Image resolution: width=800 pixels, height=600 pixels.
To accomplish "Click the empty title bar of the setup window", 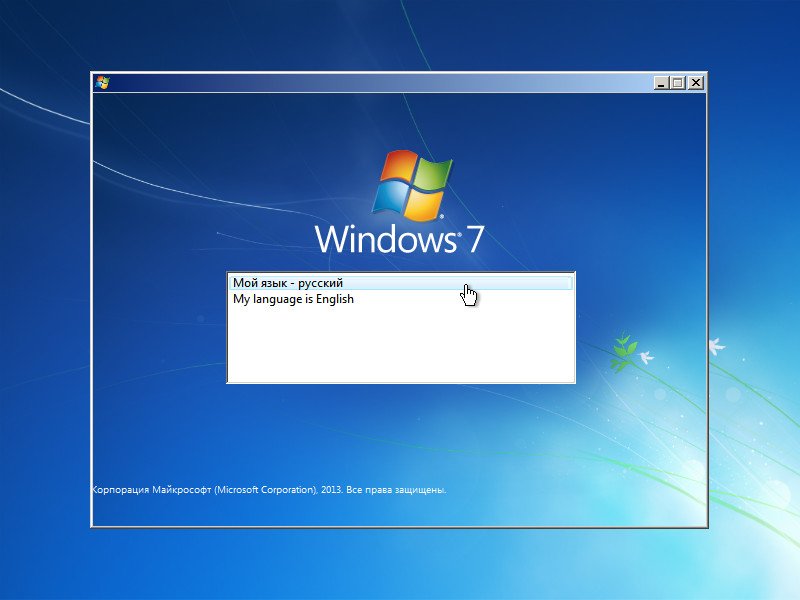I will pos(378,83).
